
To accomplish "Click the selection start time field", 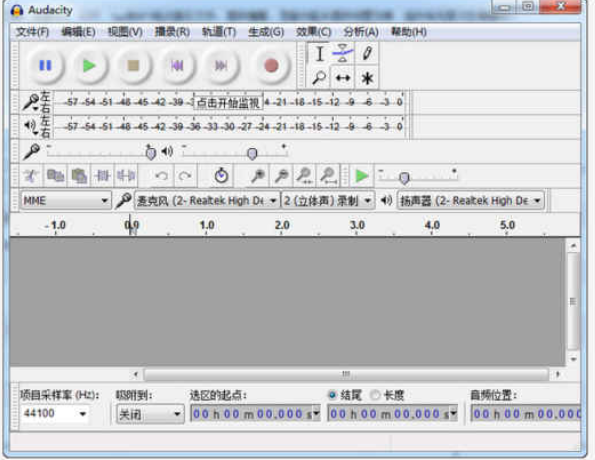I will 255,413.
